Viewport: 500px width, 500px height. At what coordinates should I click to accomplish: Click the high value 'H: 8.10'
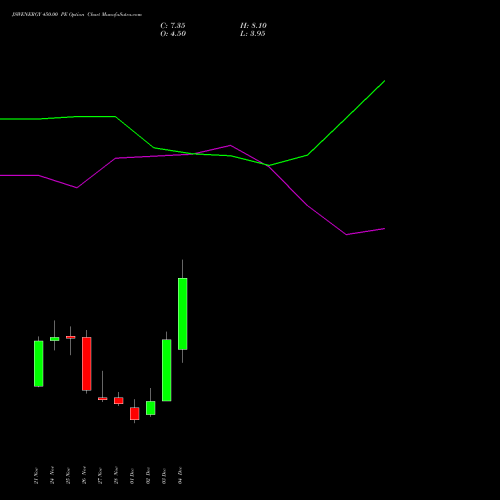(x=253, y=26)
